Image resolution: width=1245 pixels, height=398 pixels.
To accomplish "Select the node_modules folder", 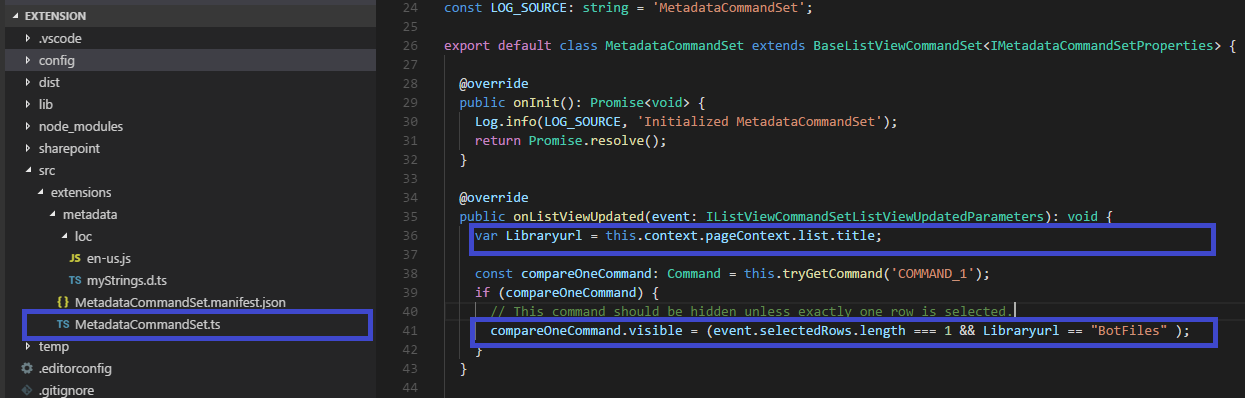I will tap(81, 126).
